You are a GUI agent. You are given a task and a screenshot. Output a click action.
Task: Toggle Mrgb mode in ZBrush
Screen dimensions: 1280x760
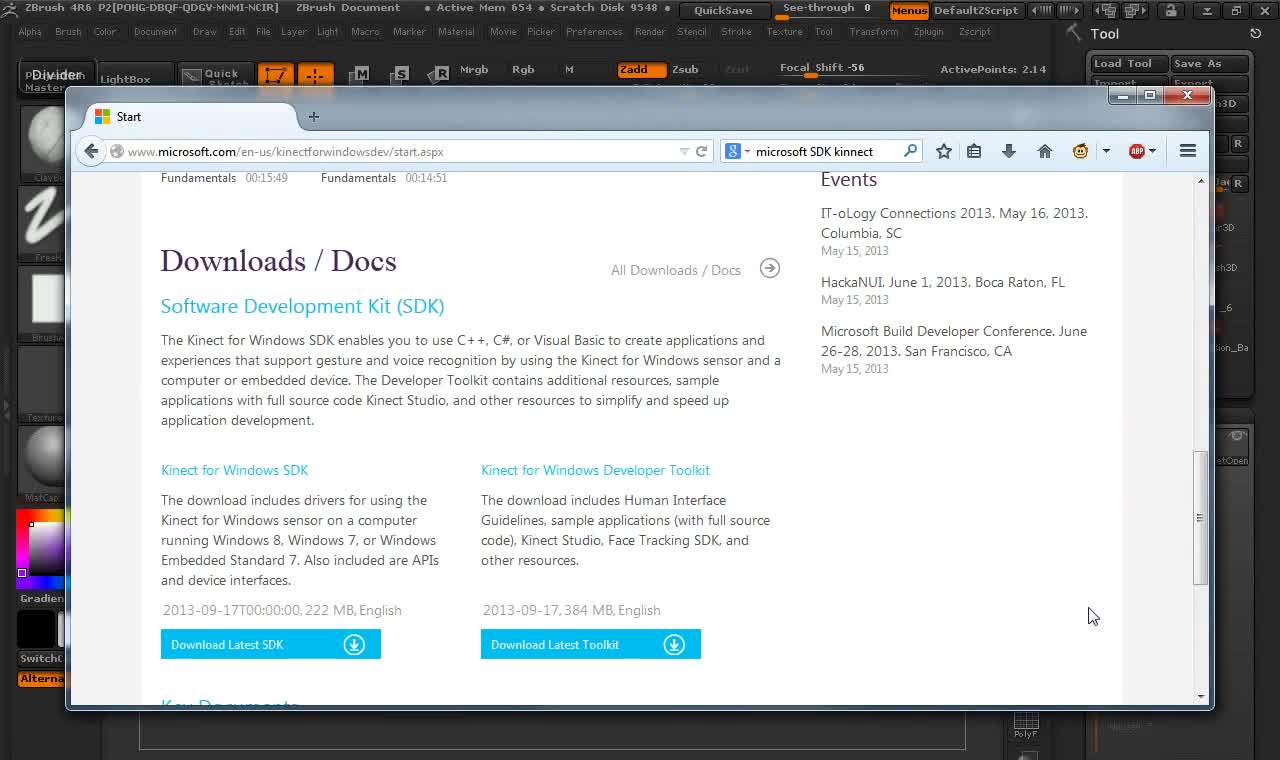(474, 70)
